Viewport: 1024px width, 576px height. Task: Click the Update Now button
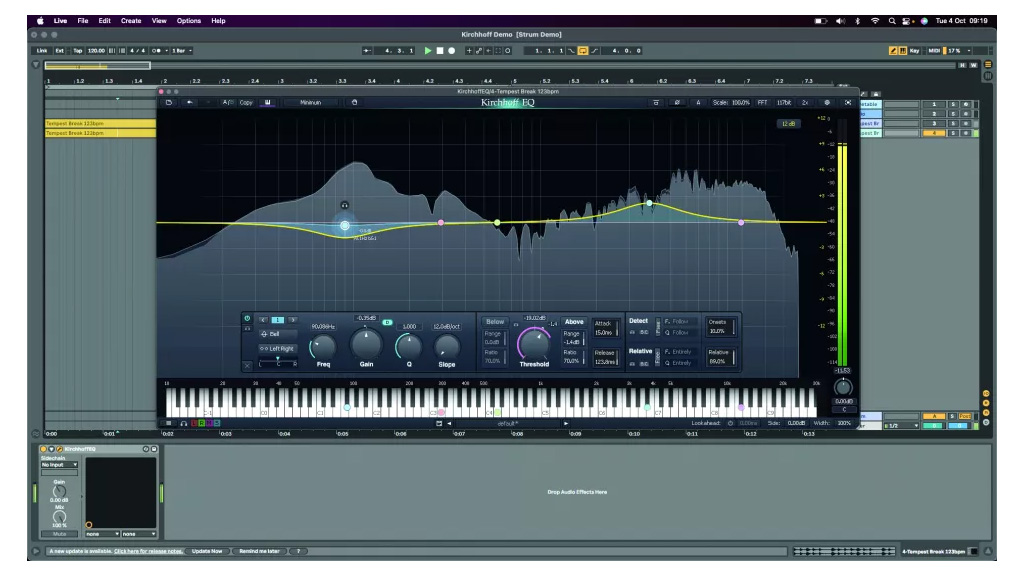point(207,551)
